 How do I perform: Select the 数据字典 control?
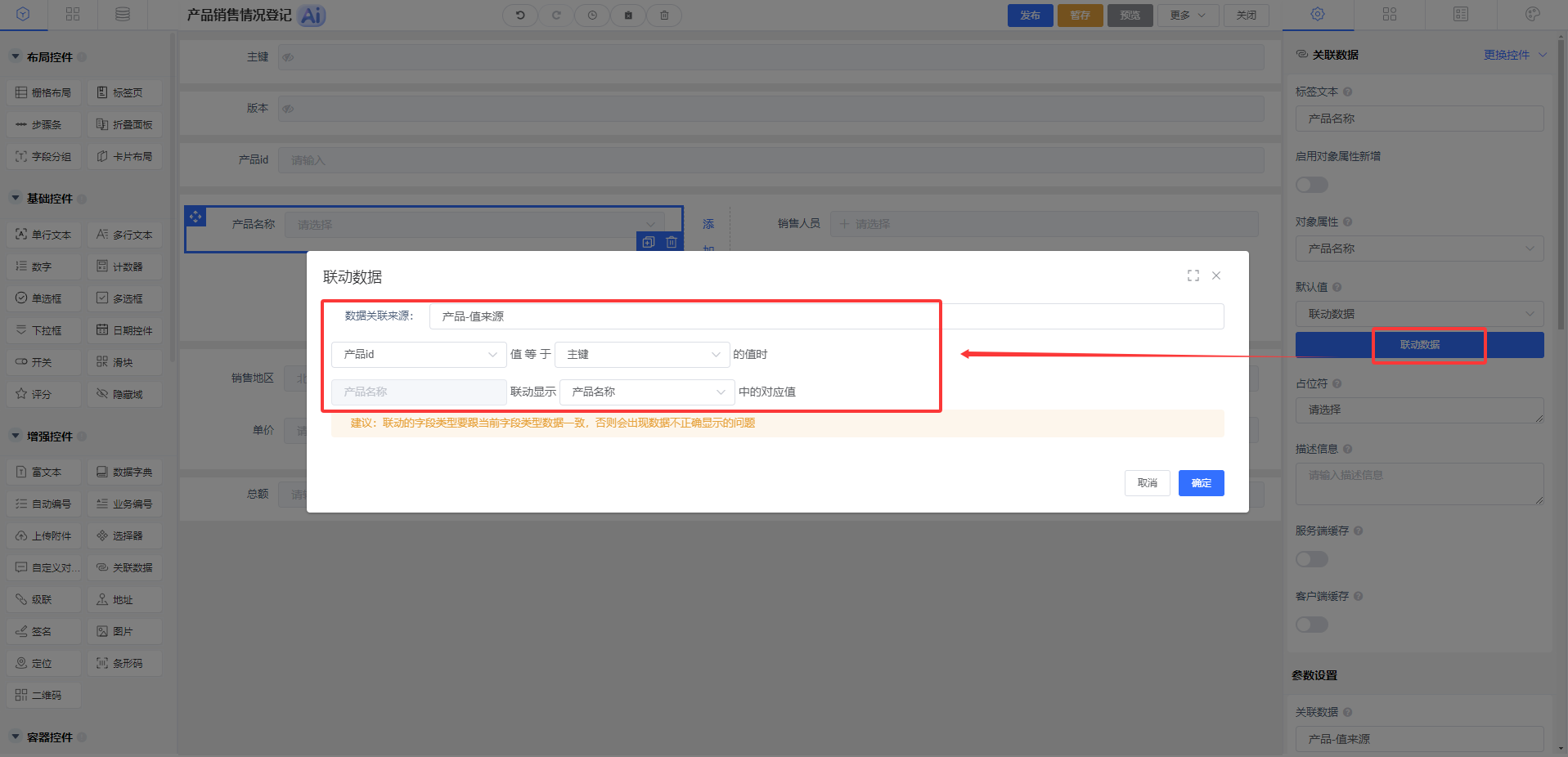click(124, 472)
